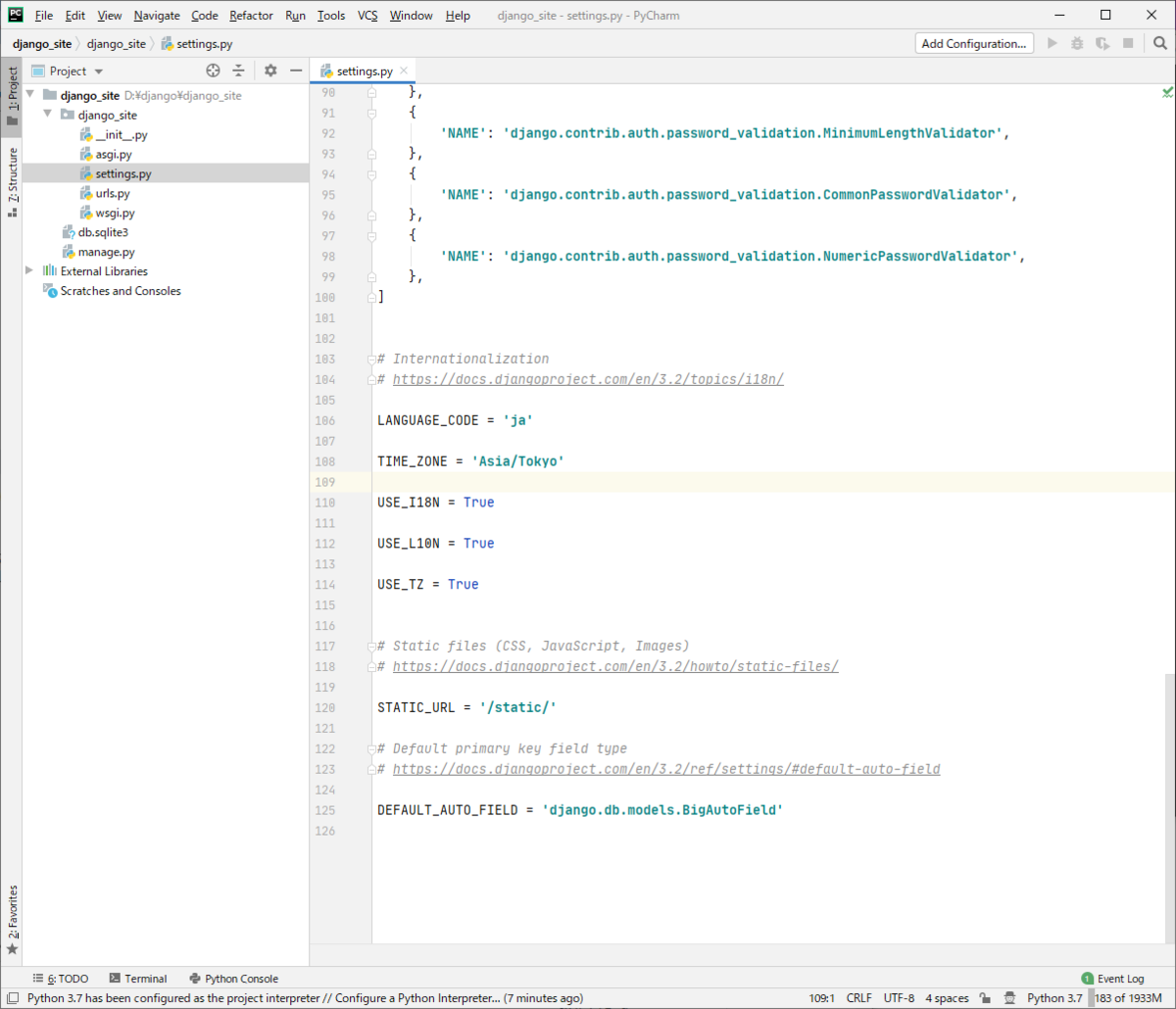Screen dimensions: 1176x1009
Task: Select __init__.py in project tree
Action: (122, 135)
